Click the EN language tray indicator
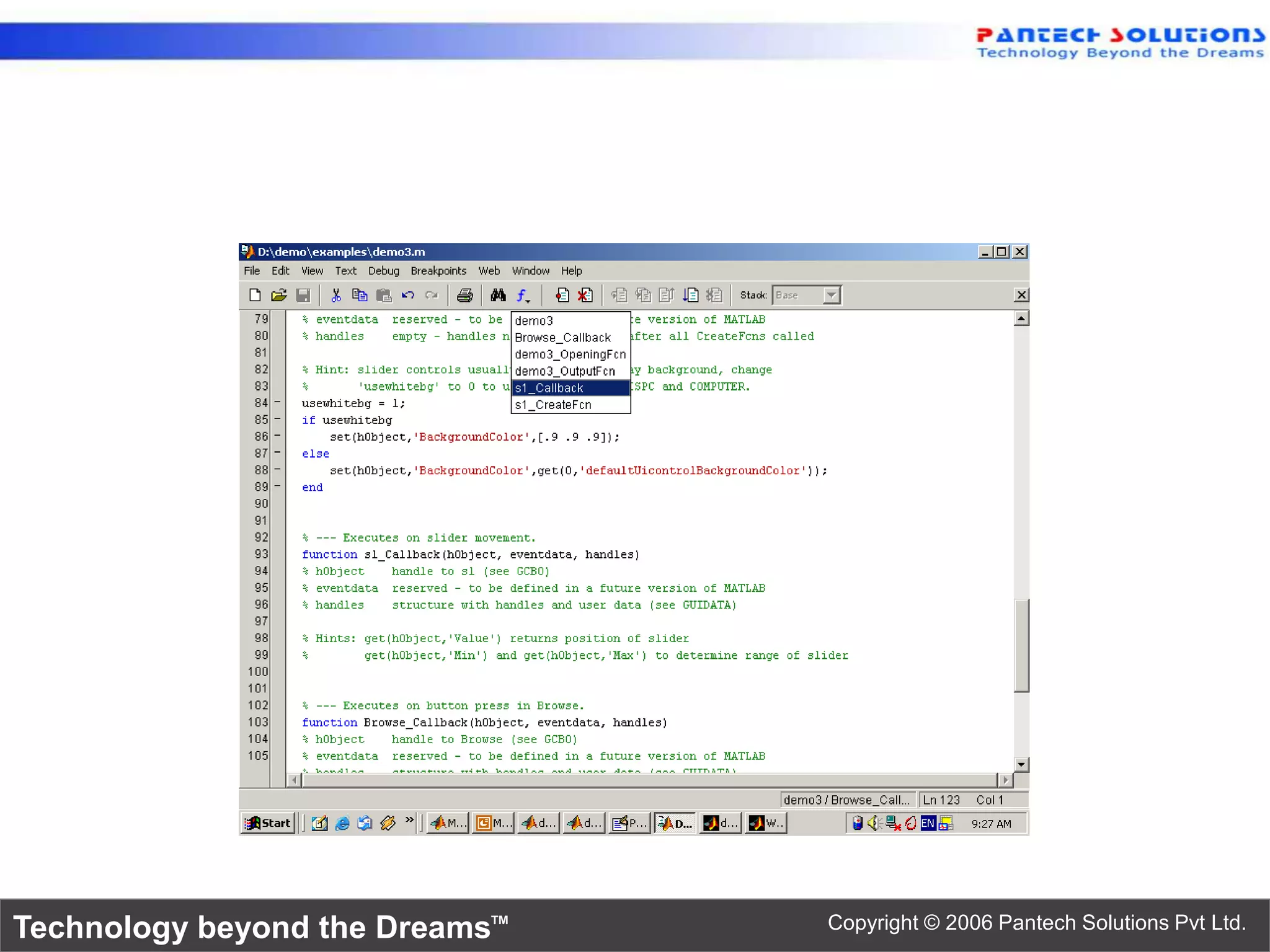The image size is (1270, 952). [x=928, y=823]
